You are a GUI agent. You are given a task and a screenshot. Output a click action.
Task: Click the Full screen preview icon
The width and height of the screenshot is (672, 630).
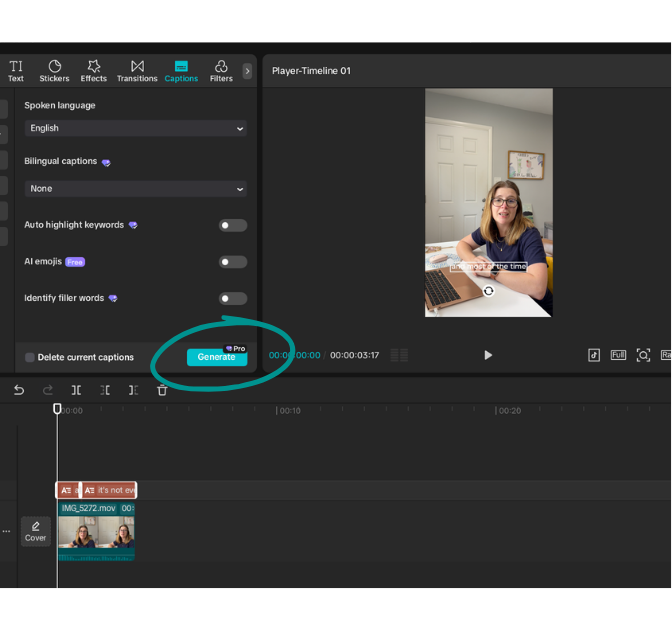tap(618, 355)
